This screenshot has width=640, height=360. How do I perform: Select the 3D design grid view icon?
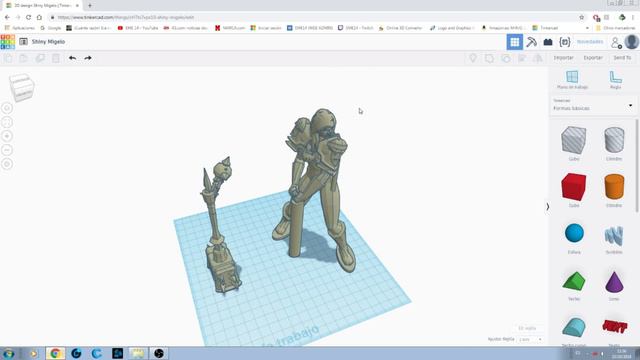[x=515, y=42]
